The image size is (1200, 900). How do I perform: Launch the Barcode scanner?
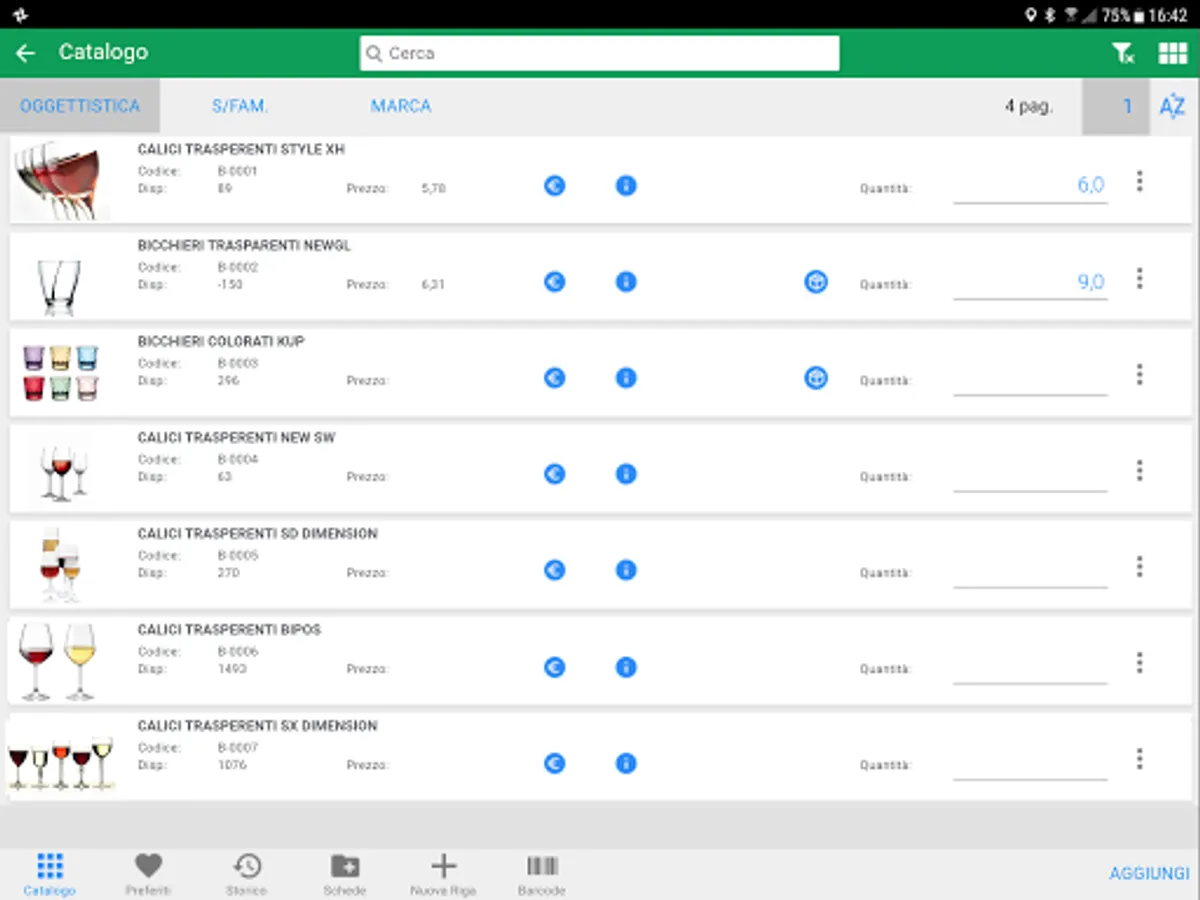[542, 873]
